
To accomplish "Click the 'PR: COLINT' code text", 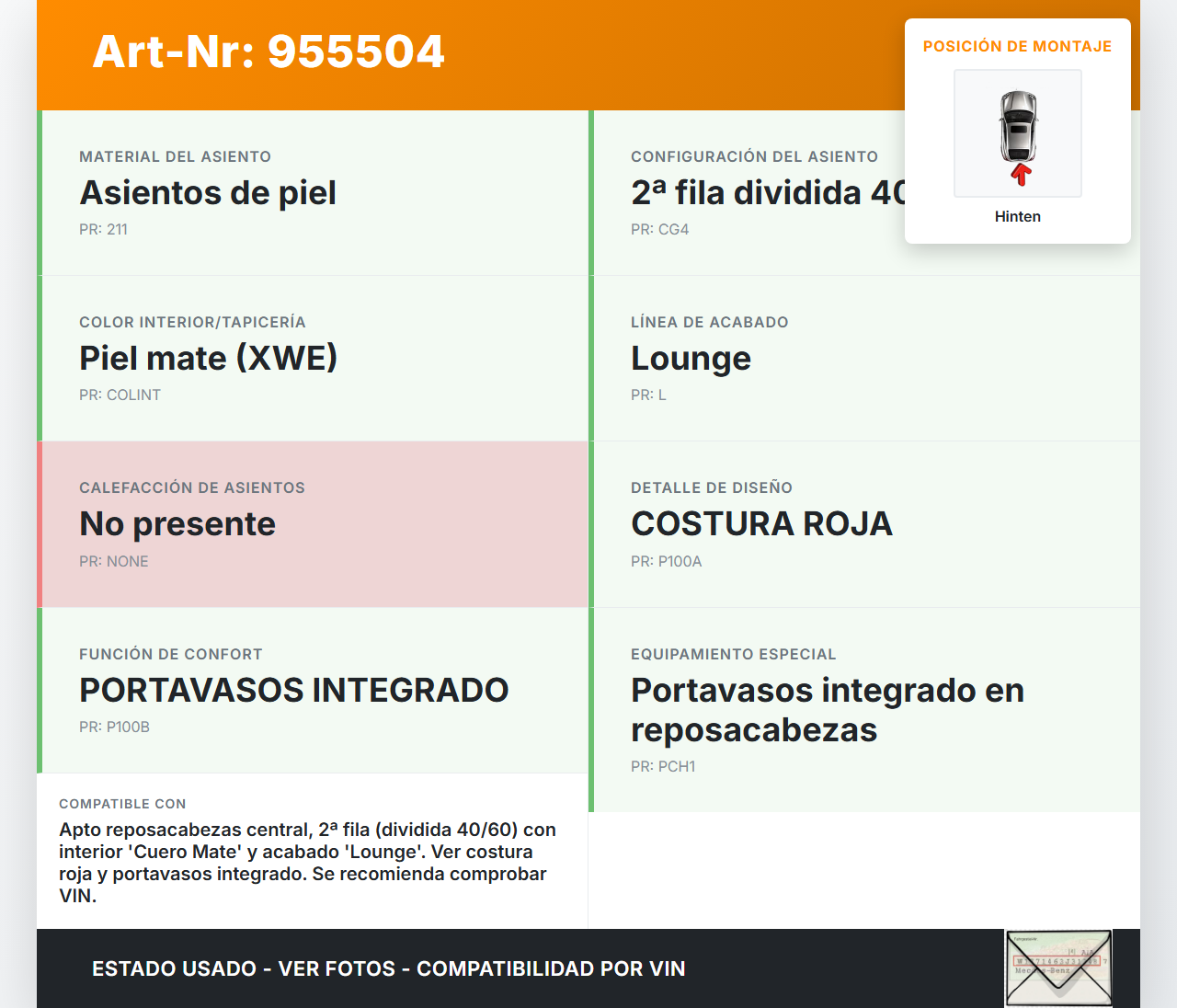I will [120, 395].
